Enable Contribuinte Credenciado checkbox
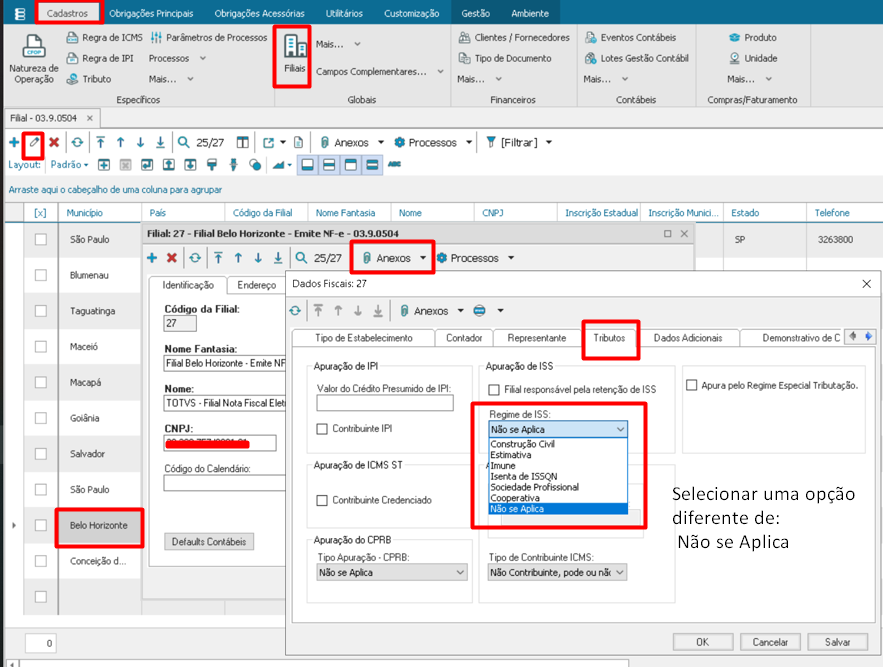The width and height of the screenshot is (883, 667). [322, 501]
